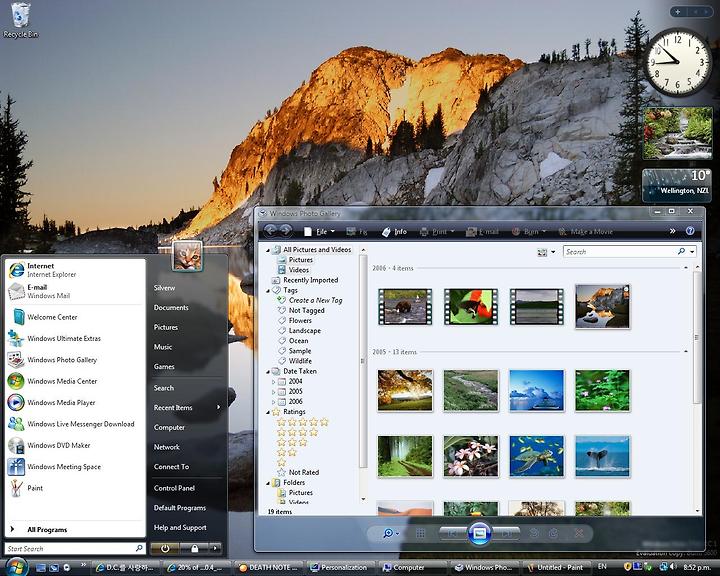
Task: Expand the 2005 date node
Action: click(273, 392)
